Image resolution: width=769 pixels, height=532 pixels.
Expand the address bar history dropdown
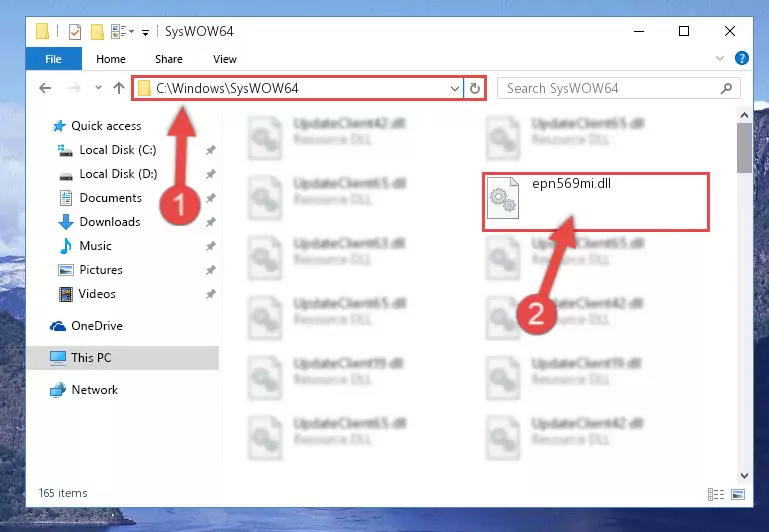(455, 89)
